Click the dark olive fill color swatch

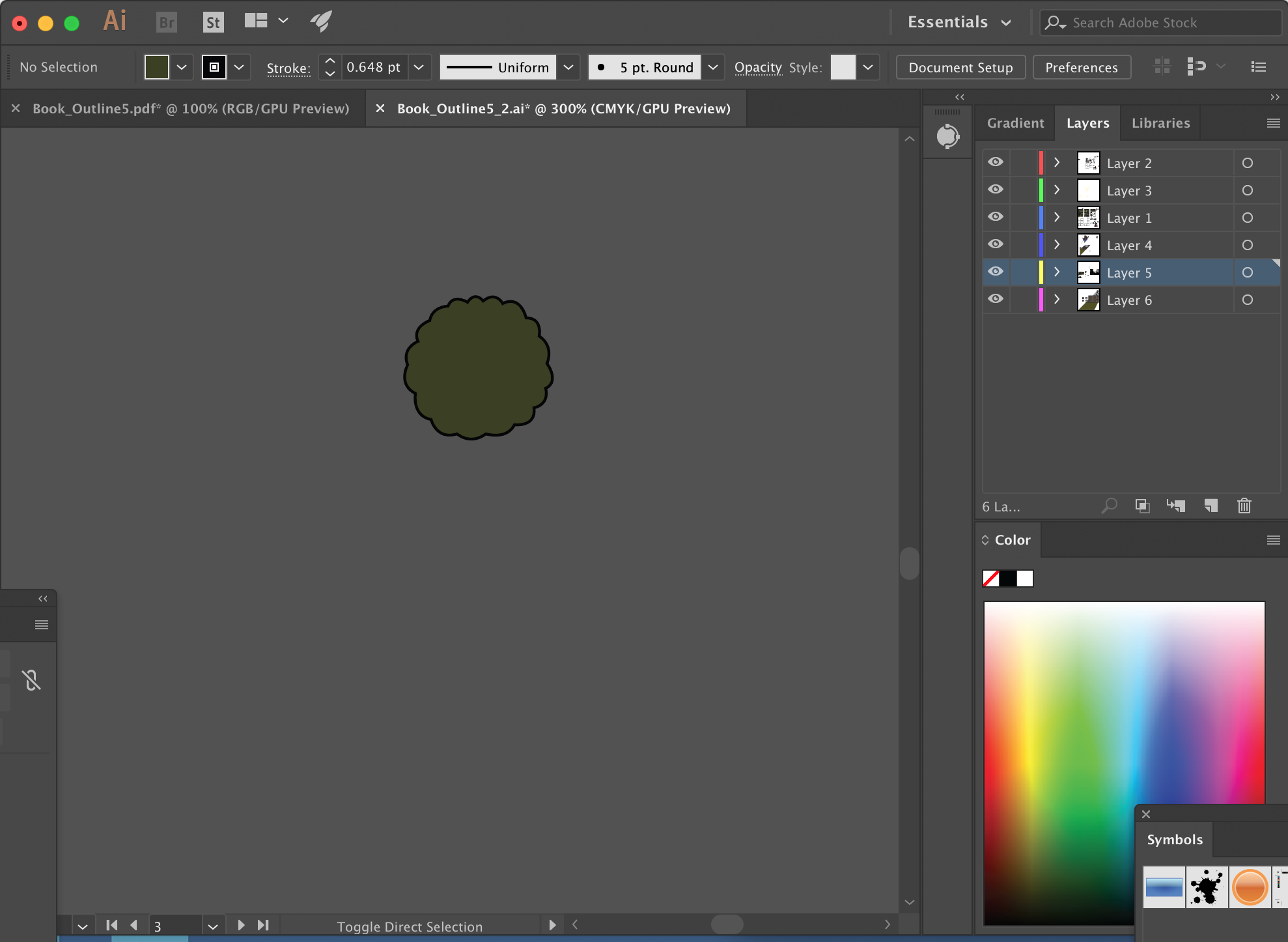tap(156, 67)
